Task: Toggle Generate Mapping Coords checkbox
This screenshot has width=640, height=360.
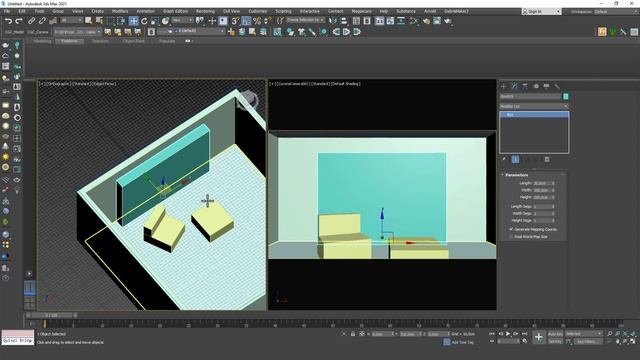Action: coord(511,229)
